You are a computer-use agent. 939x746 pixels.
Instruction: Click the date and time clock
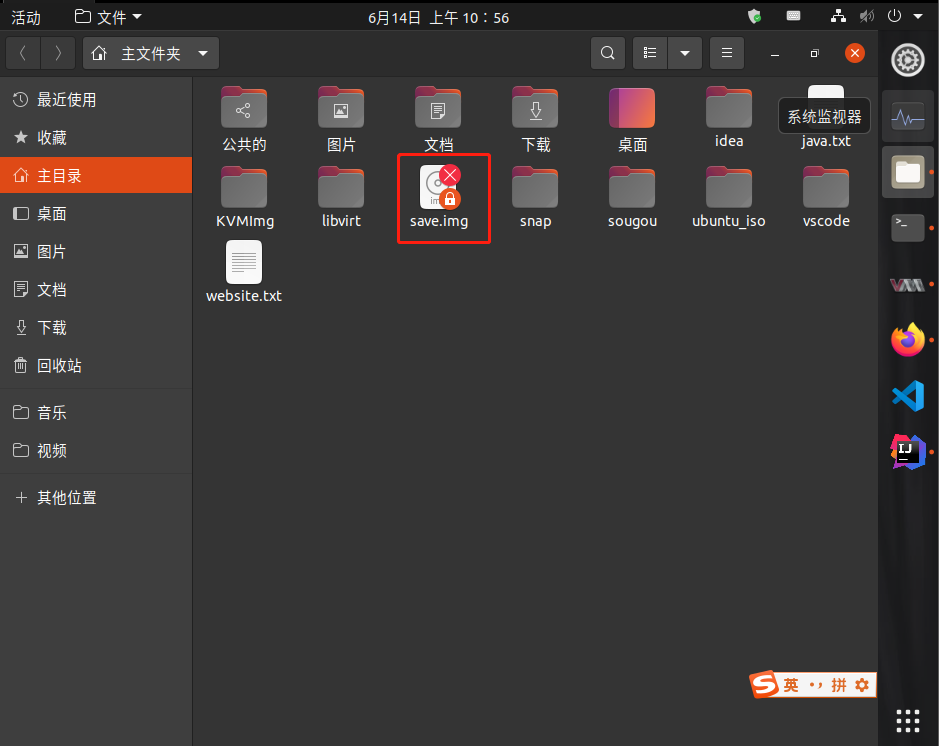(x=438, y=18)
